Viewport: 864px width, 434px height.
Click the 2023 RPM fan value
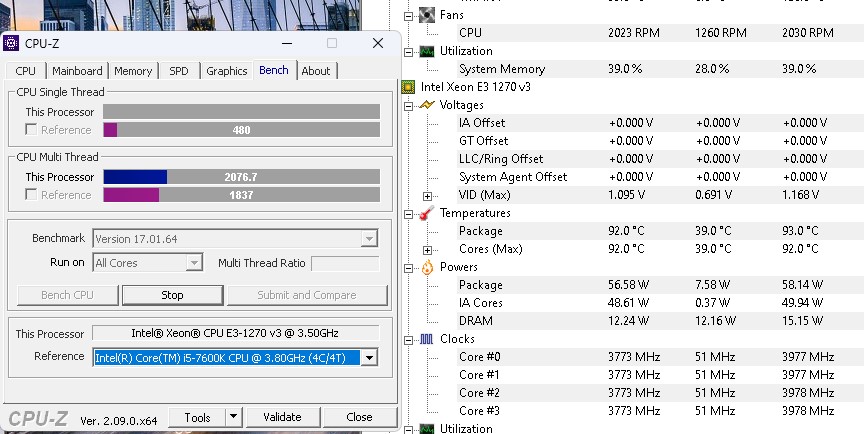pos(634,32)
